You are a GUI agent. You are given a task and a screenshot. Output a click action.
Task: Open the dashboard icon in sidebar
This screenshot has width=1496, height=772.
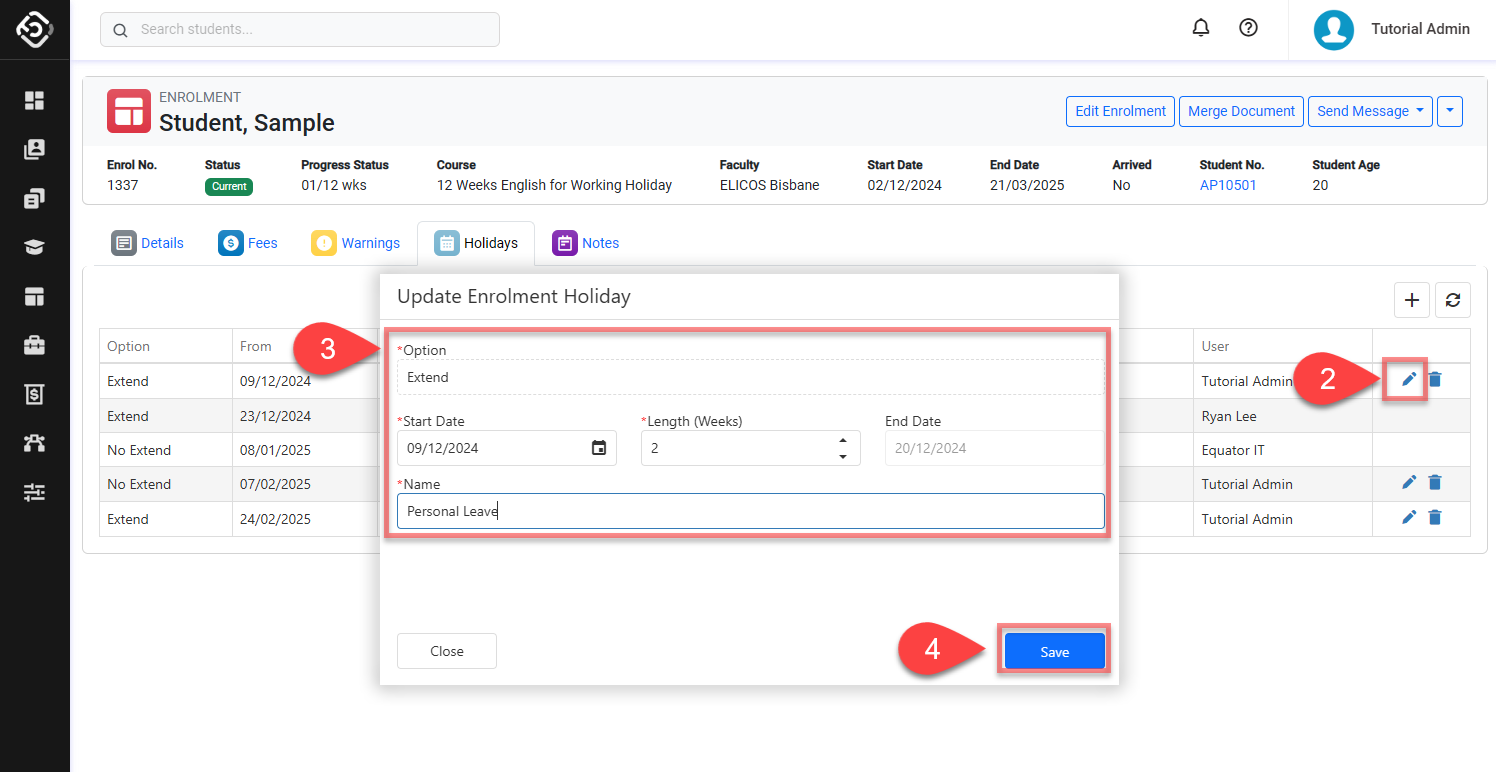35,100
